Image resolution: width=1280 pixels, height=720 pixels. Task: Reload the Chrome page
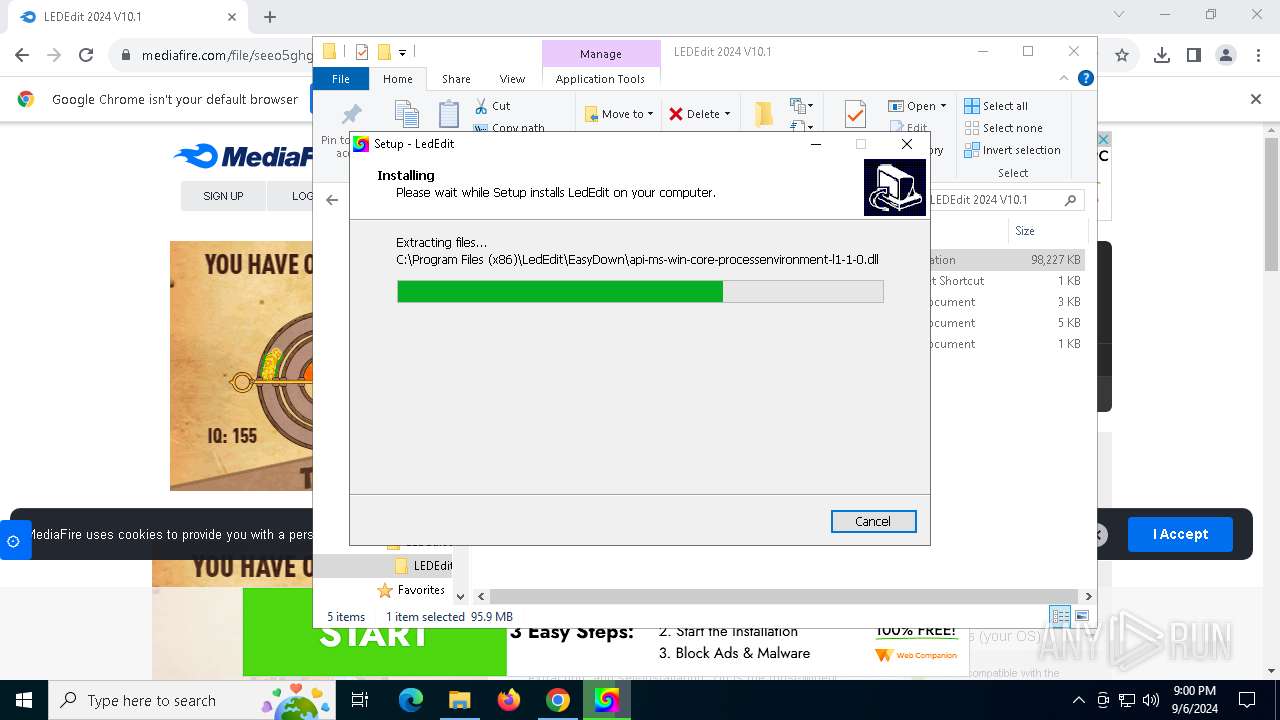click(x=86, y=56)
